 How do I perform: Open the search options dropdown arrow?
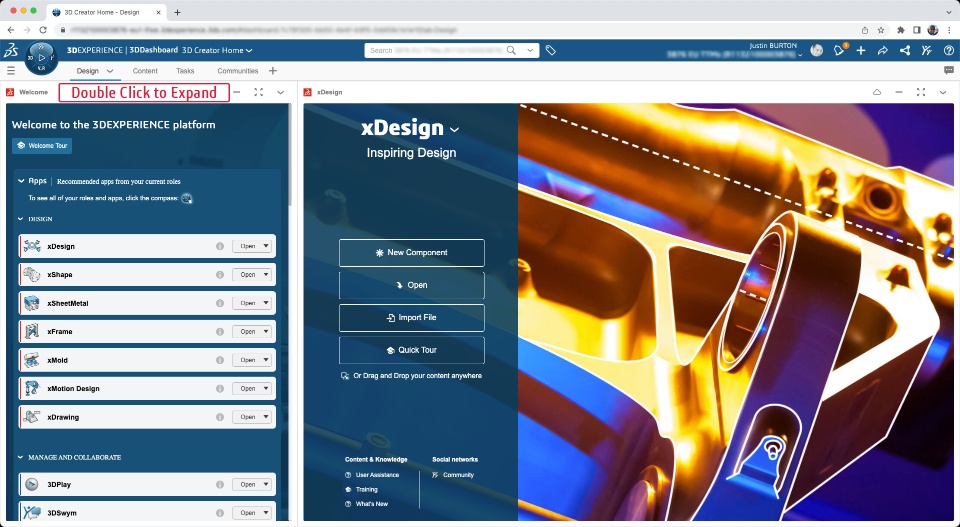click(x=530, y=50)
